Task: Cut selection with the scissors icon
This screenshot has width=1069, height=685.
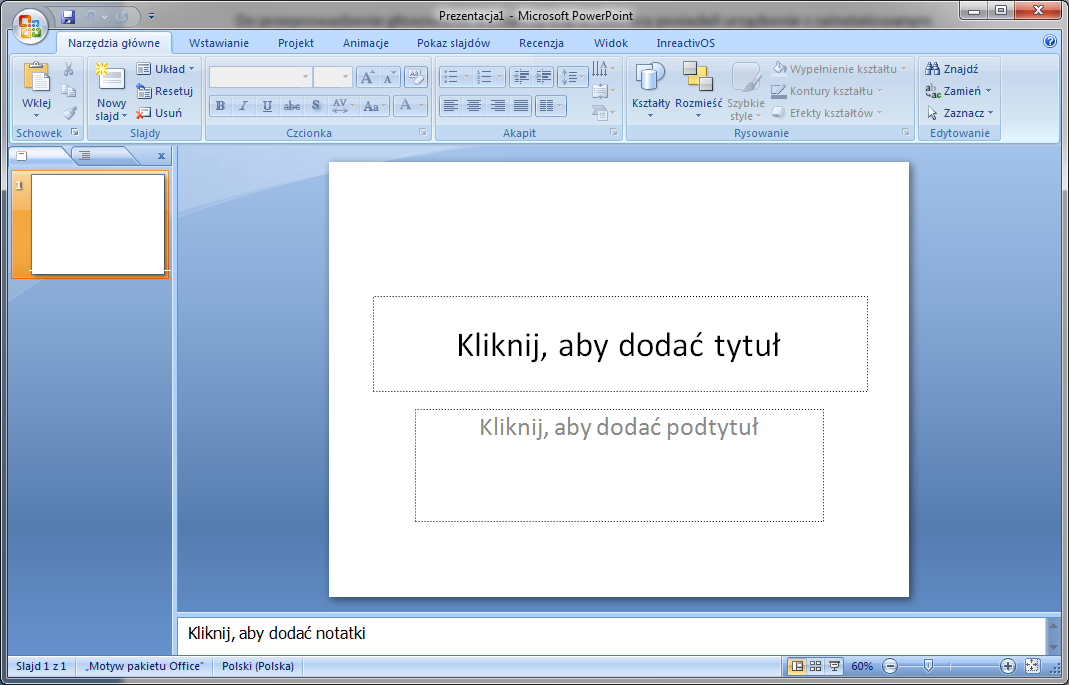Action: point(68,69)
